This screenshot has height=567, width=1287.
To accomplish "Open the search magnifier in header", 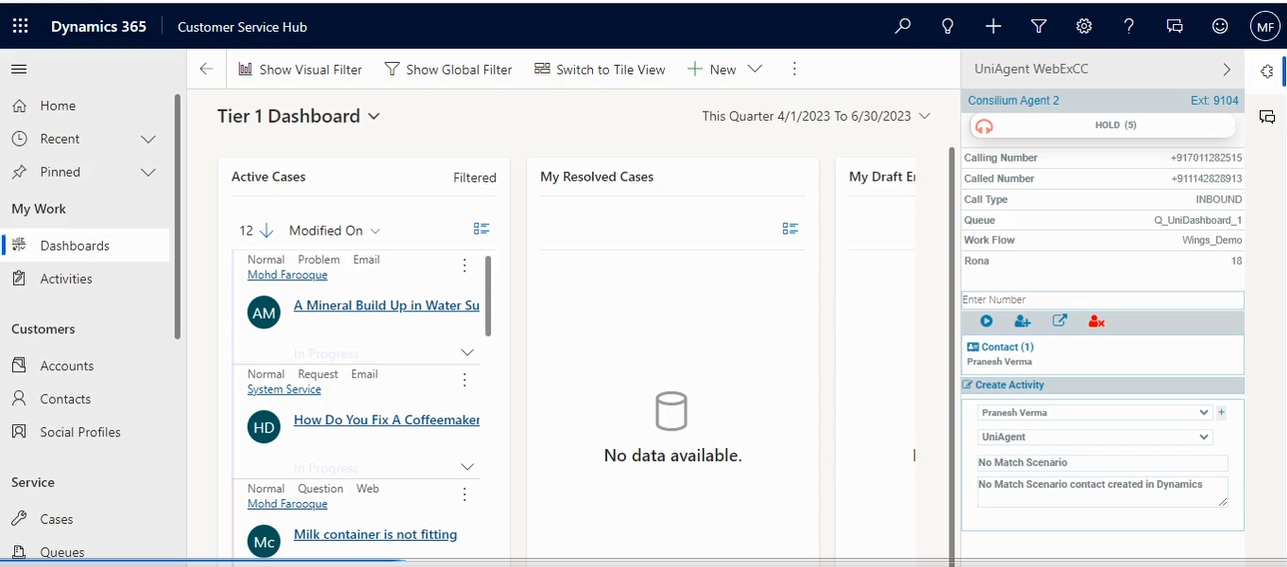I will coord(903,27).
